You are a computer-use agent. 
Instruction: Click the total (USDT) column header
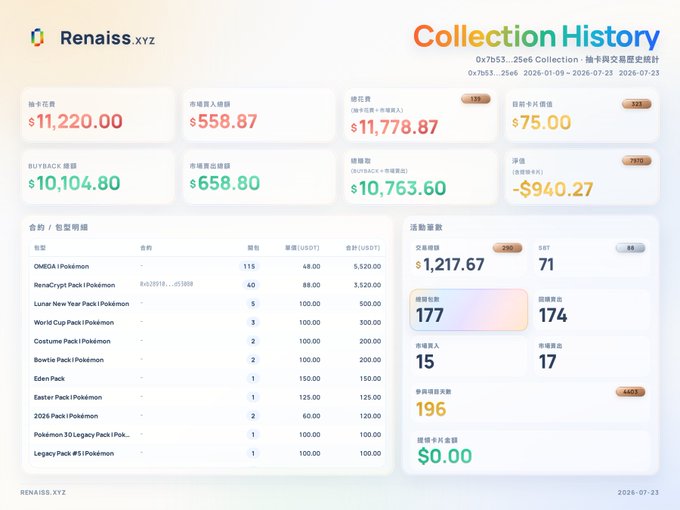363,248
